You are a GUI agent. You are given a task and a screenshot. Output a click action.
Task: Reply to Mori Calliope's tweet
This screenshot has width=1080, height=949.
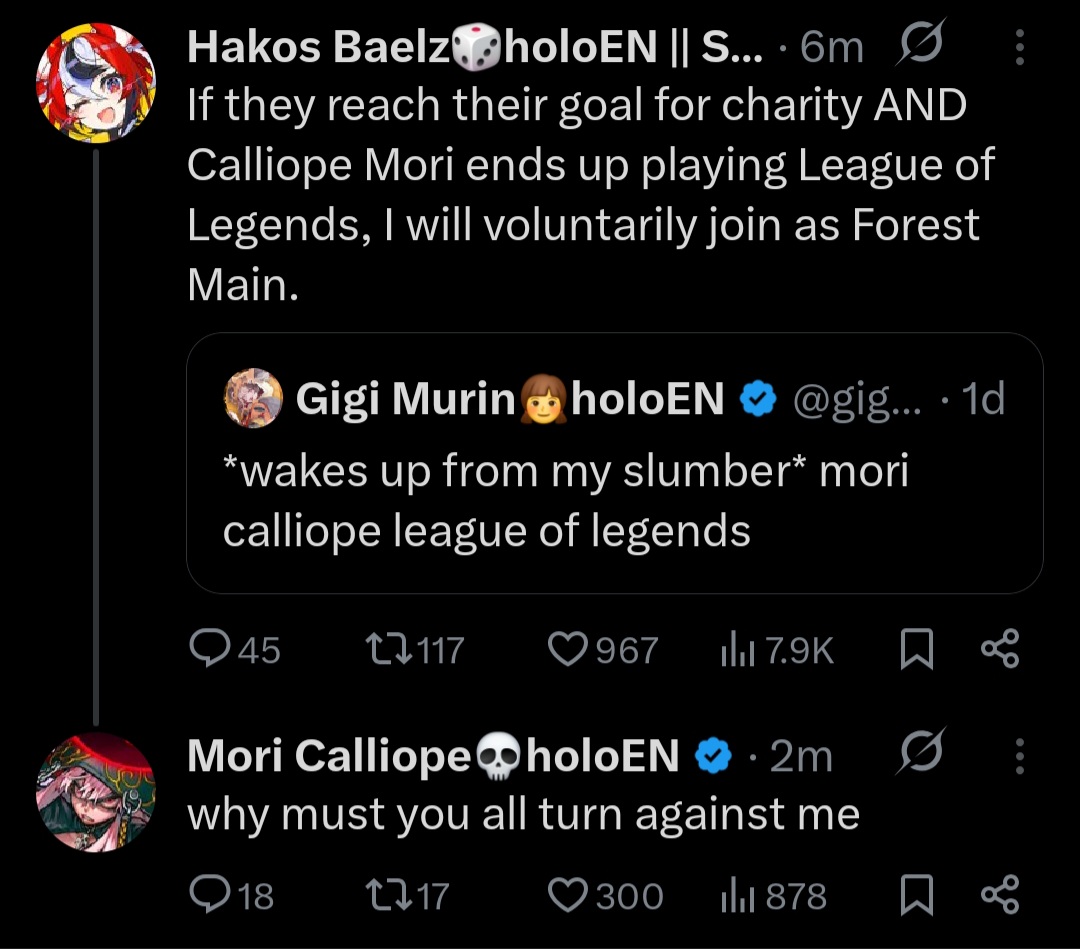click(208, 895)
